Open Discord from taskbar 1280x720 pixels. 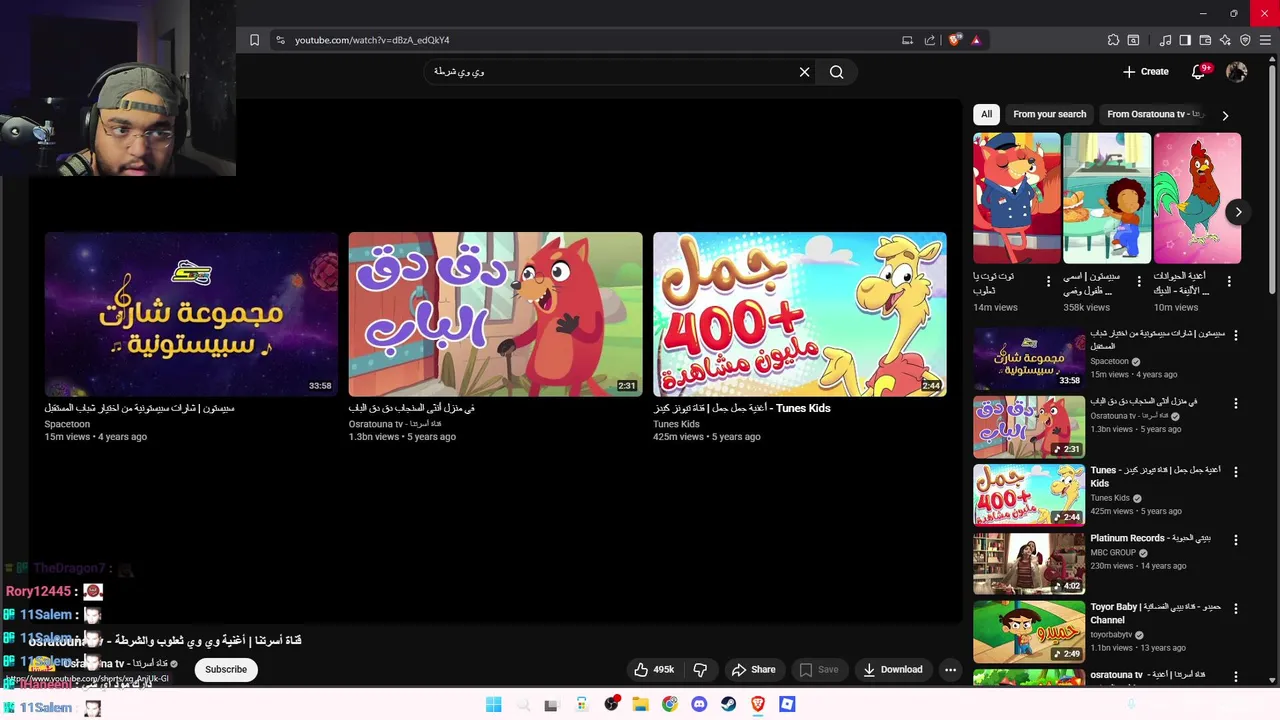(699, 704)
